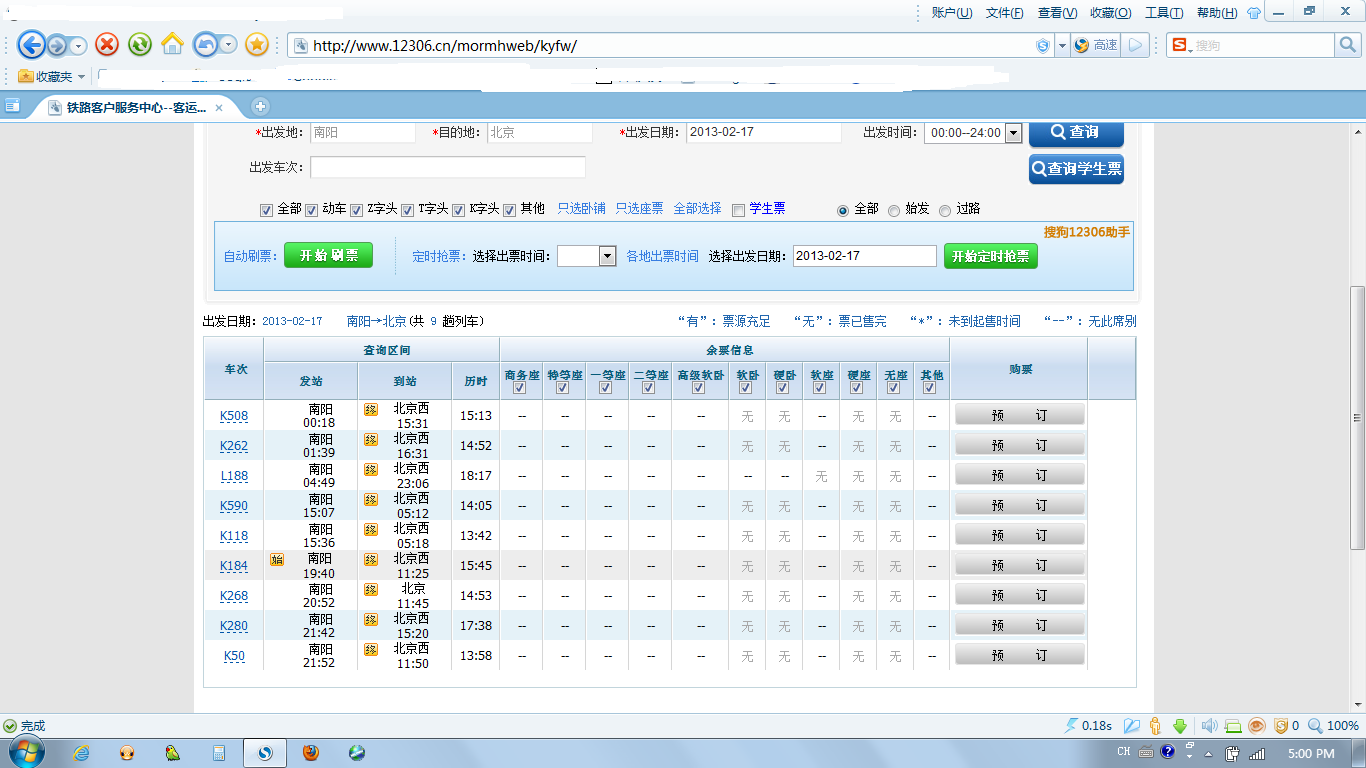Viewport: 1366px width, 768px height.
Task: Click 预订 button for train K508
Action: (x=1019, y=415)
